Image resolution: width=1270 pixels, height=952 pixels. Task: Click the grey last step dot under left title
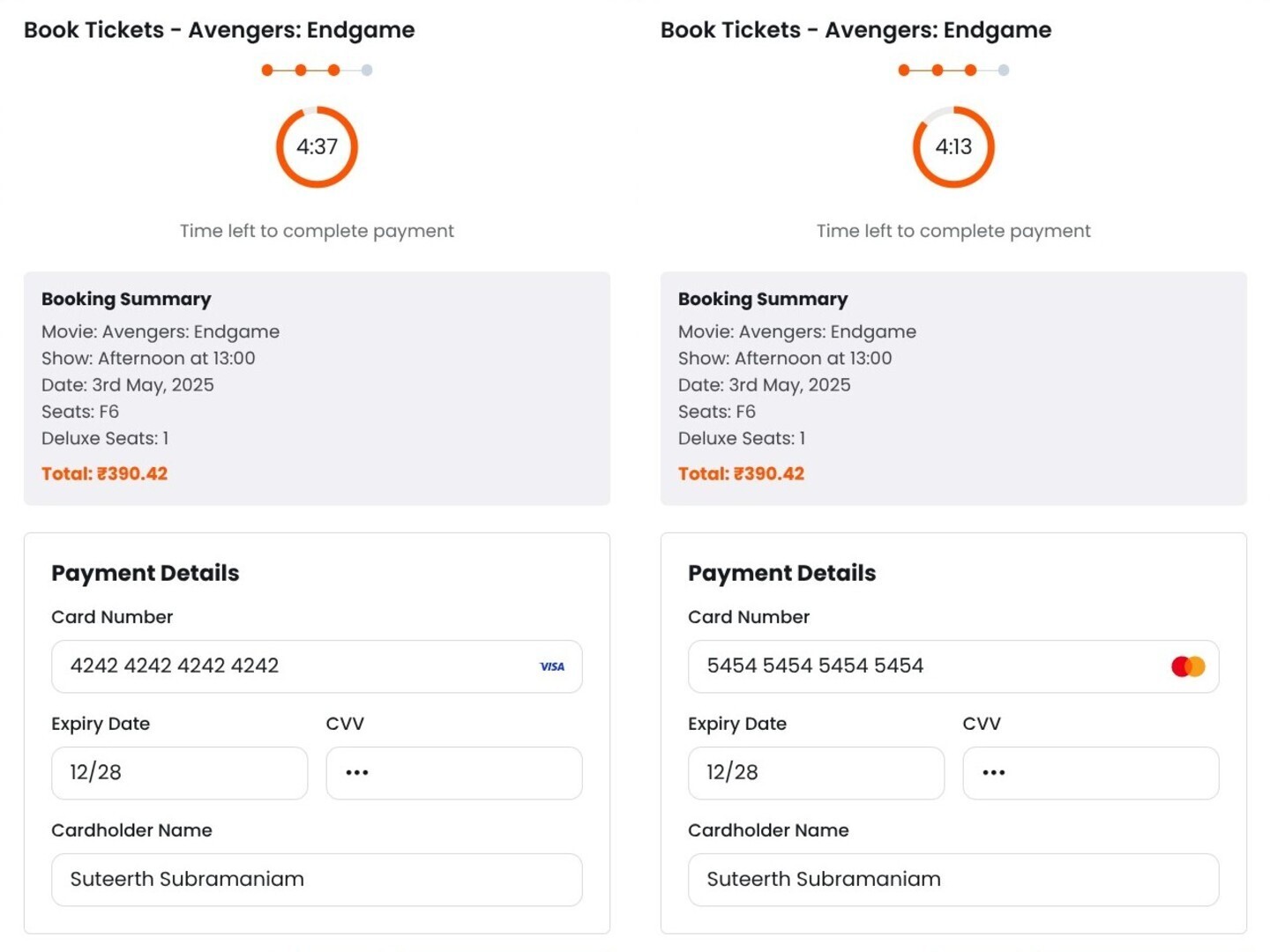367,70
